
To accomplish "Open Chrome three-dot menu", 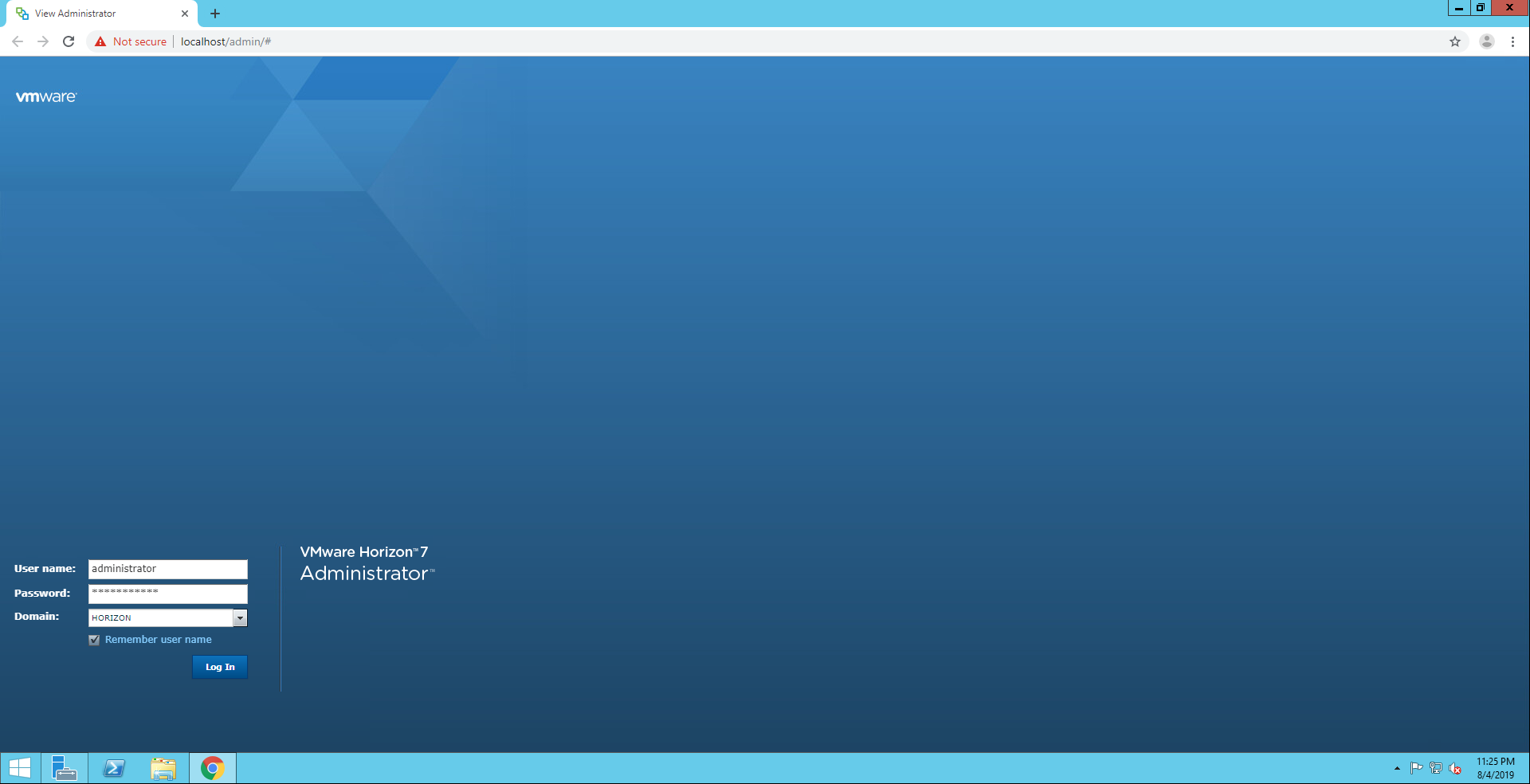I will coord(1512,41).
